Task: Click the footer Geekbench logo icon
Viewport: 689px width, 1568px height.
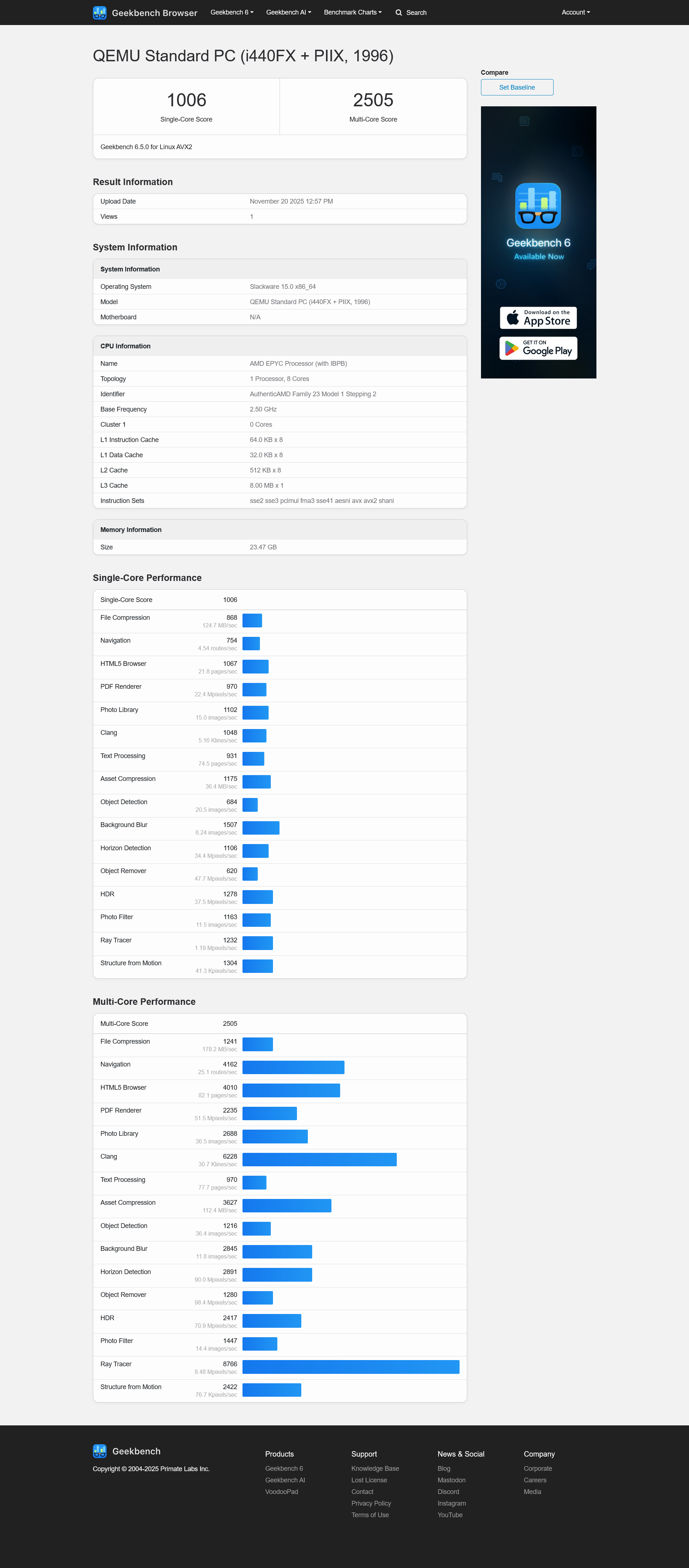Action: (99, 1450)
